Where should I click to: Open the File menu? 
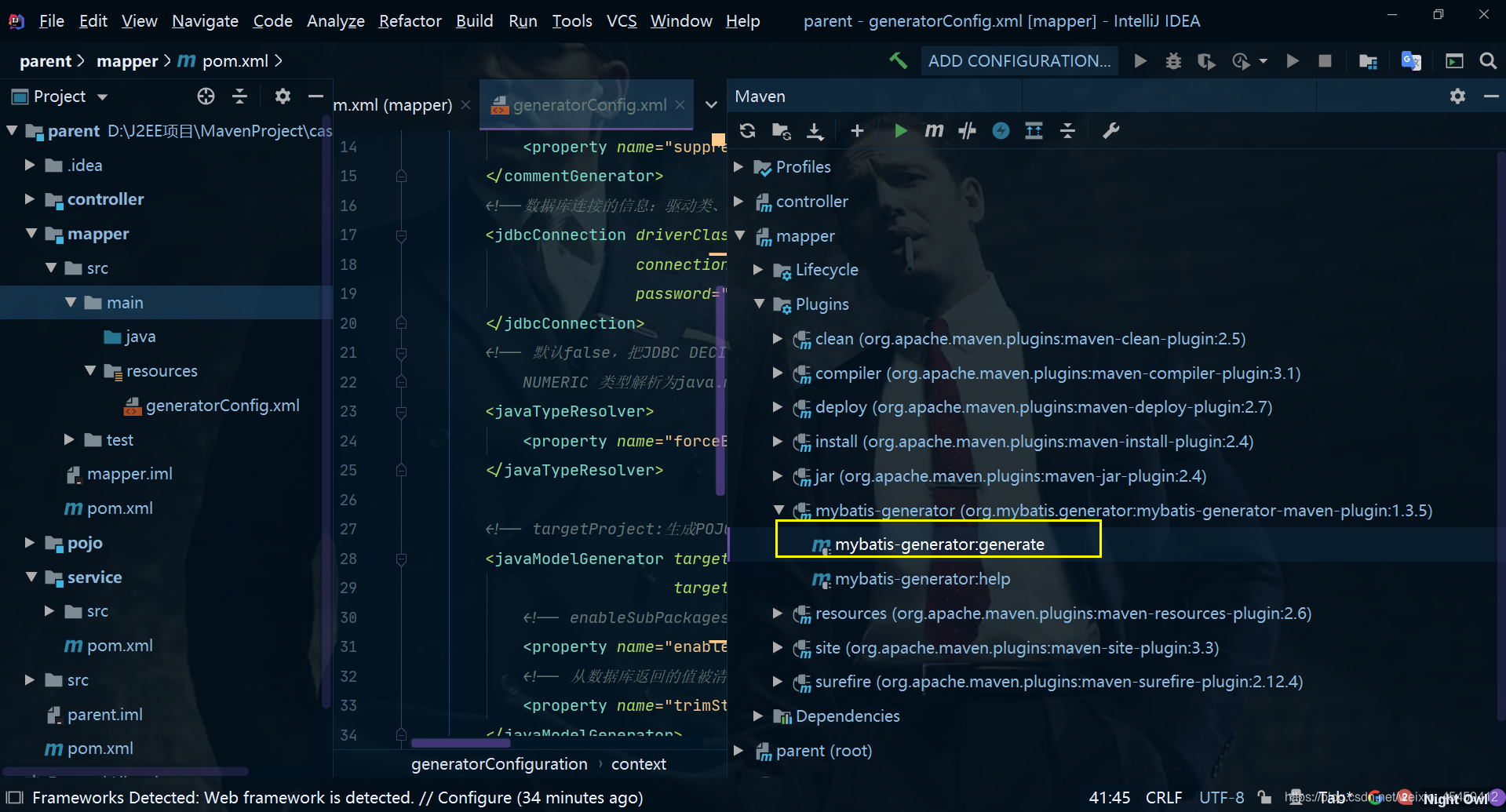click(52, 20)
